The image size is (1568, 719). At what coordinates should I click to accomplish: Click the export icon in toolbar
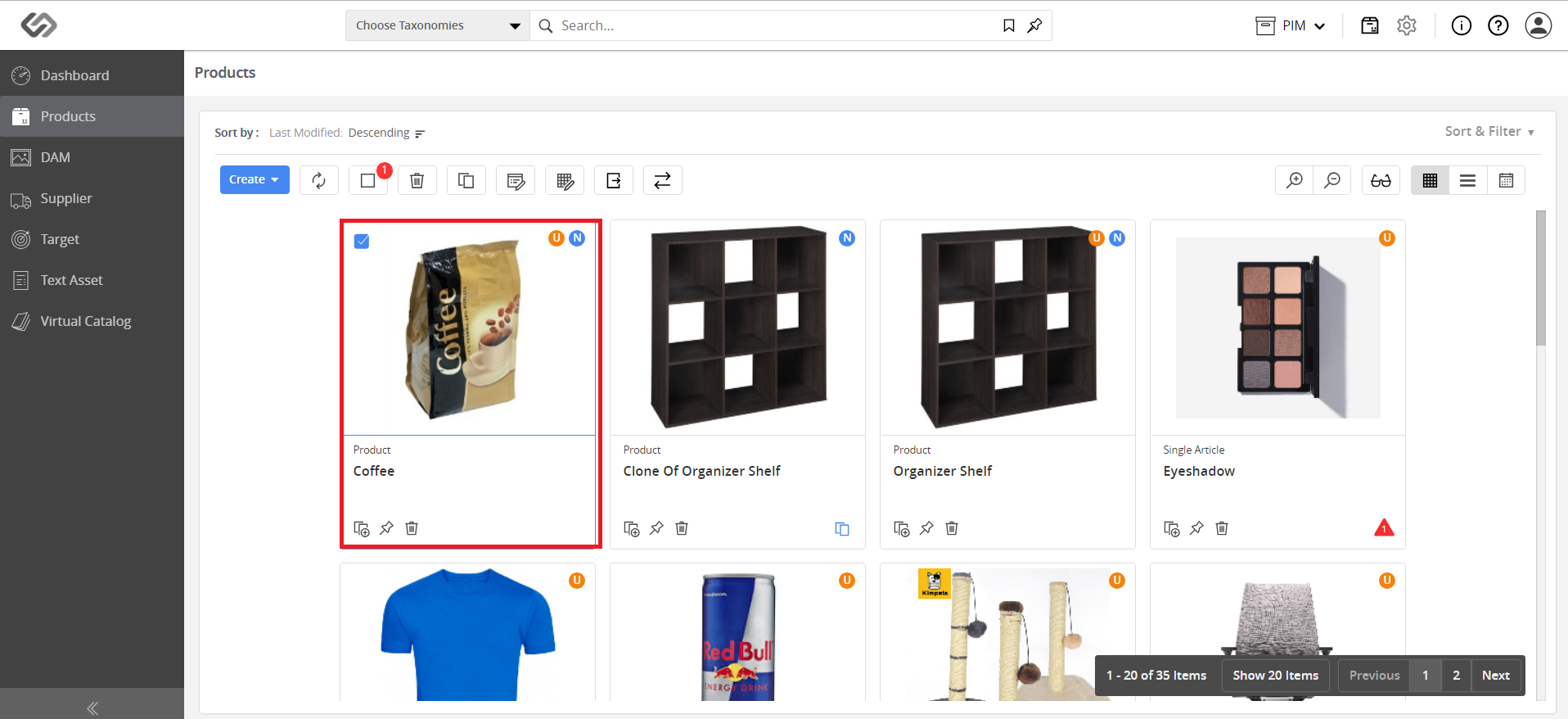pyautogui.click(x=614, y=180)
